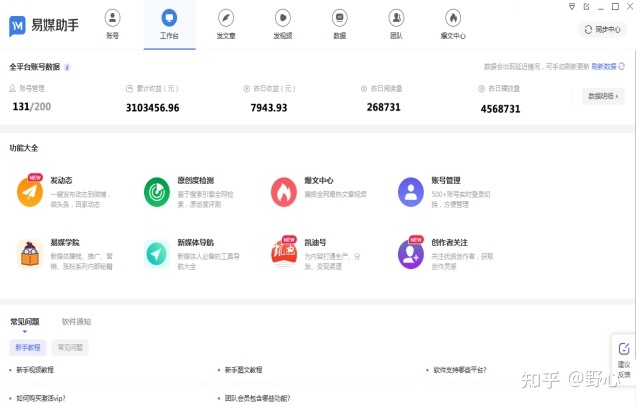
Task: Click the 新媒体导航 title text
Action: [x=195, y=243]
